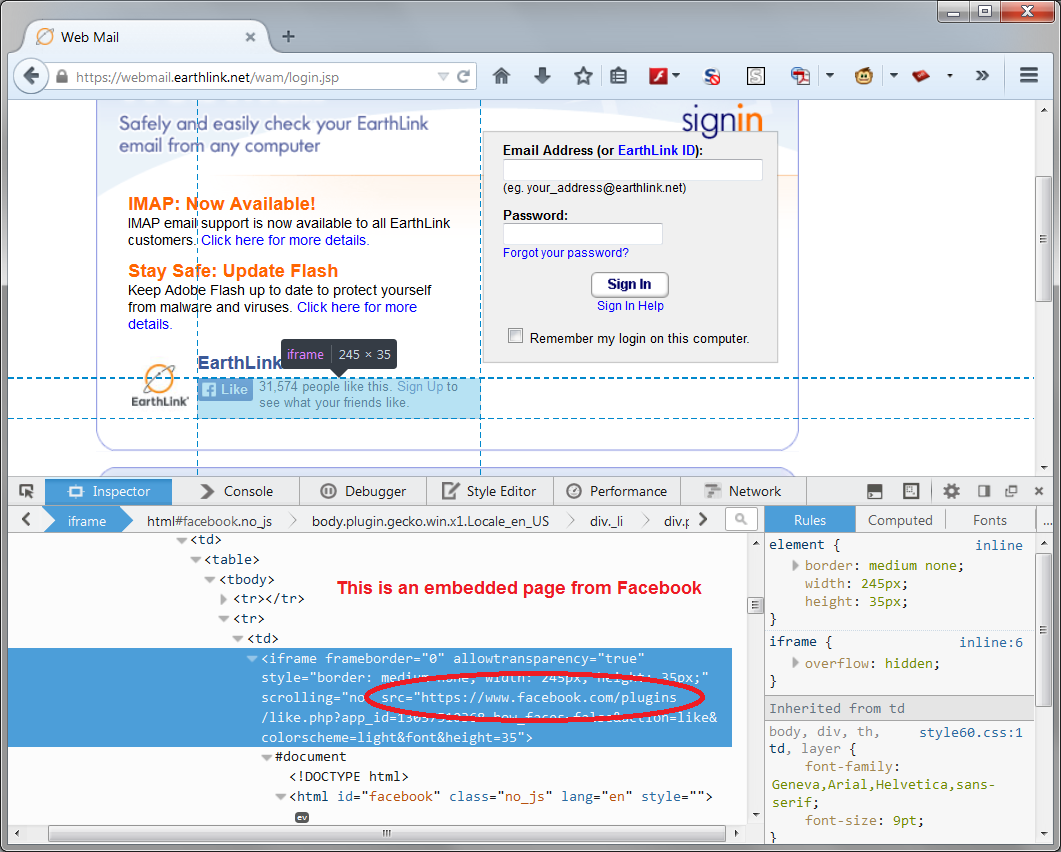Select the Rules sidebar tab
Image resolution: width=1061 pixels, height=852 pixels.
coord(810,520)
